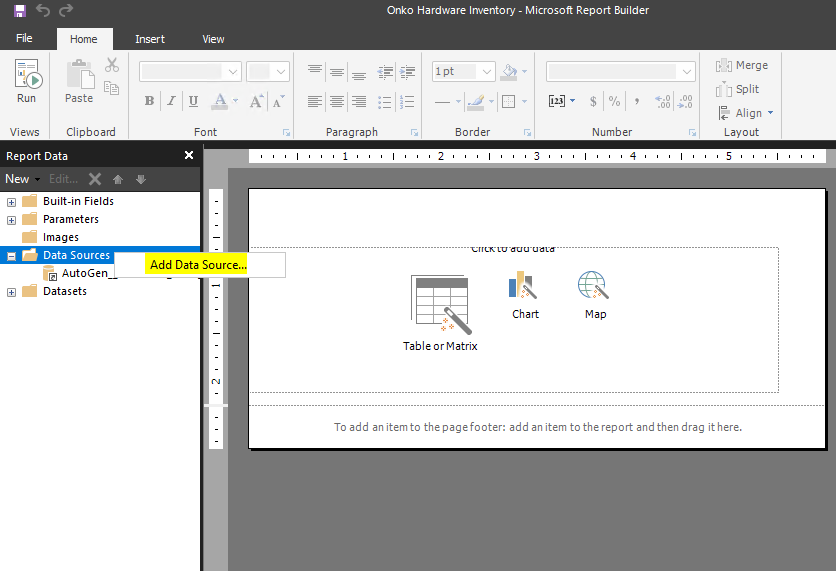Close the Report Data pane
This screenshot has width=836, height=571.
(189, 155)
